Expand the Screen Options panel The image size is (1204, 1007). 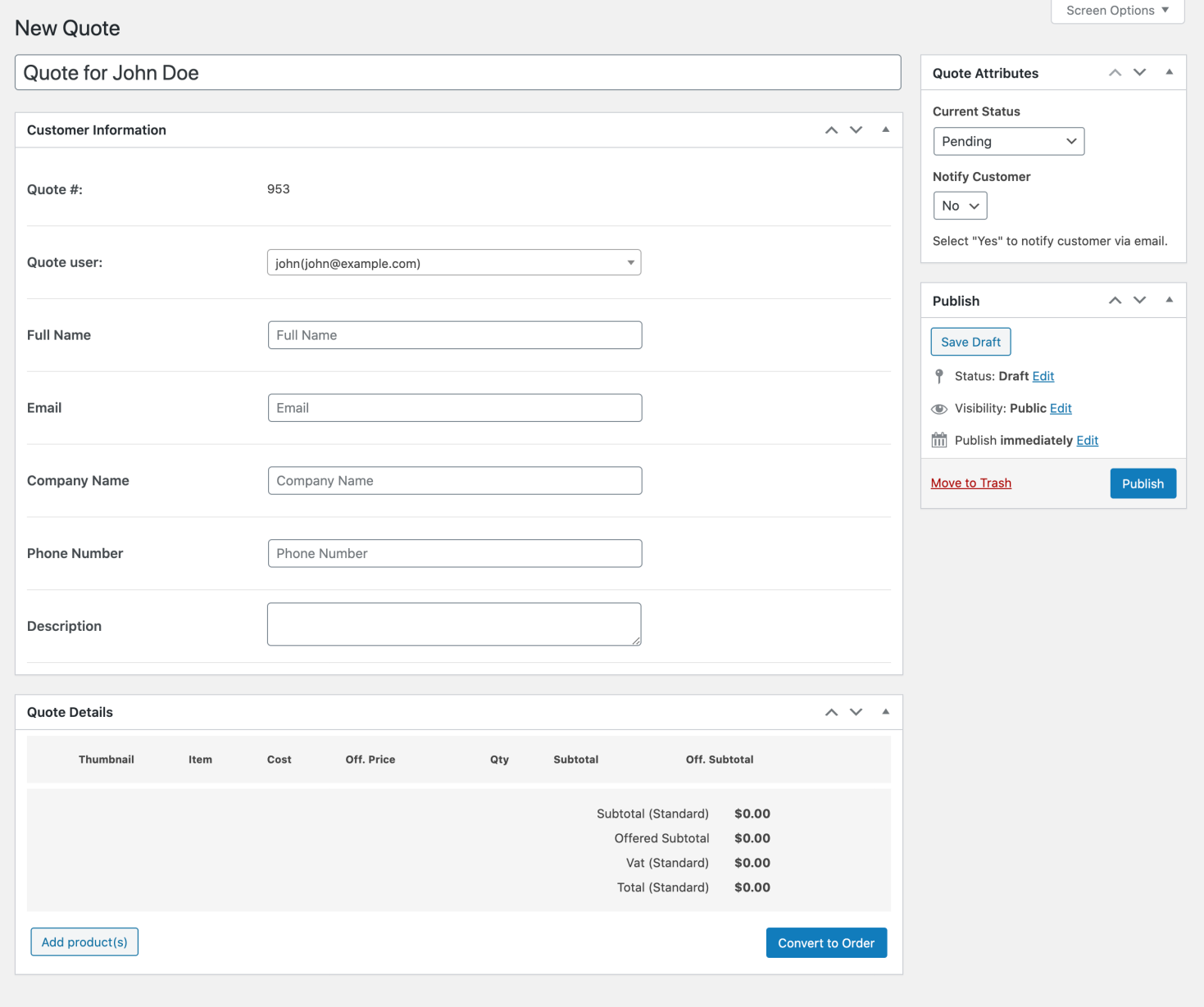click(x=1116, y=11)
